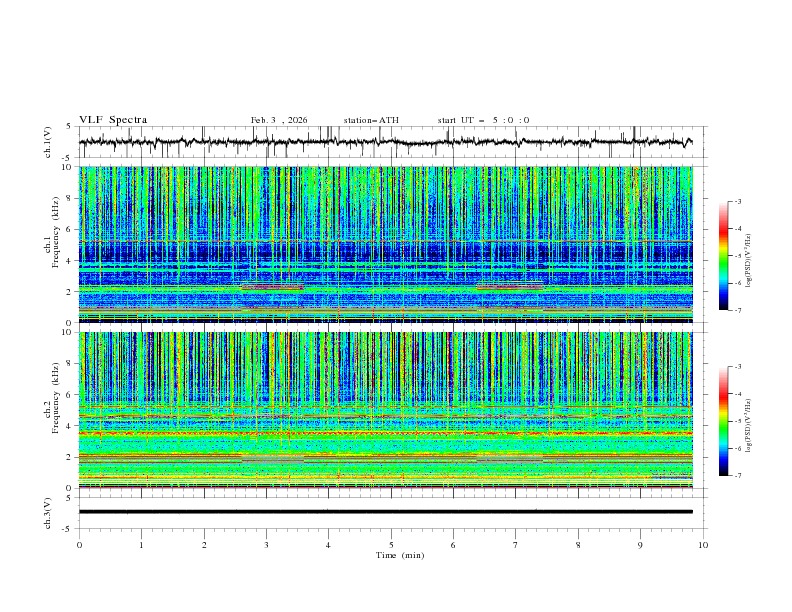Click time axis tick label "7"
792x612 pixels.
pyautogui.click(x=516, y=545)
